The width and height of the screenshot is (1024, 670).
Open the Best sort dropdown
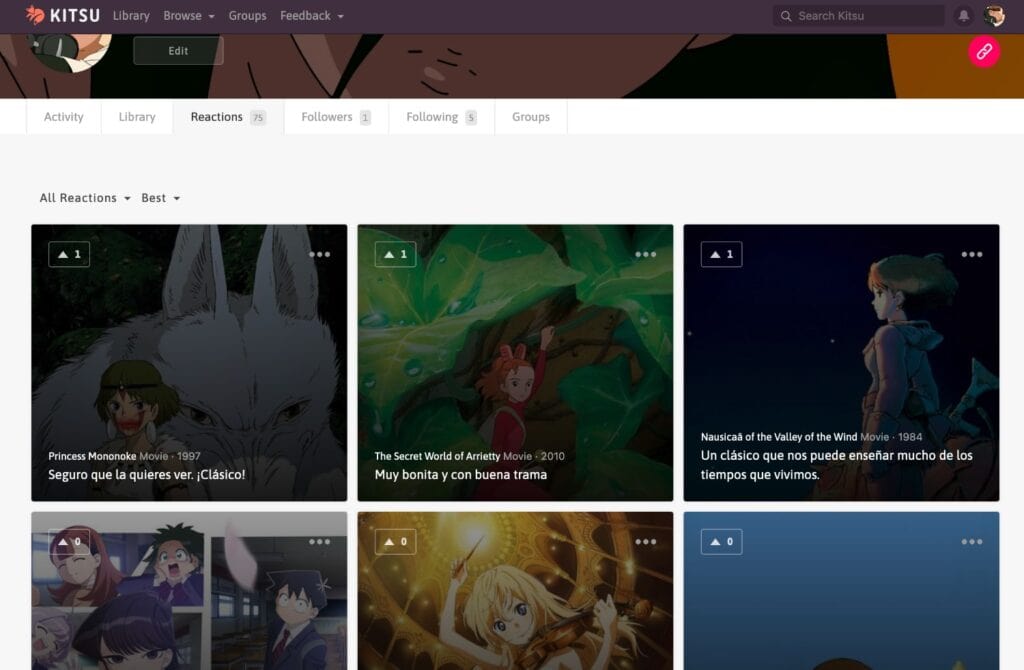click(159, 197)
